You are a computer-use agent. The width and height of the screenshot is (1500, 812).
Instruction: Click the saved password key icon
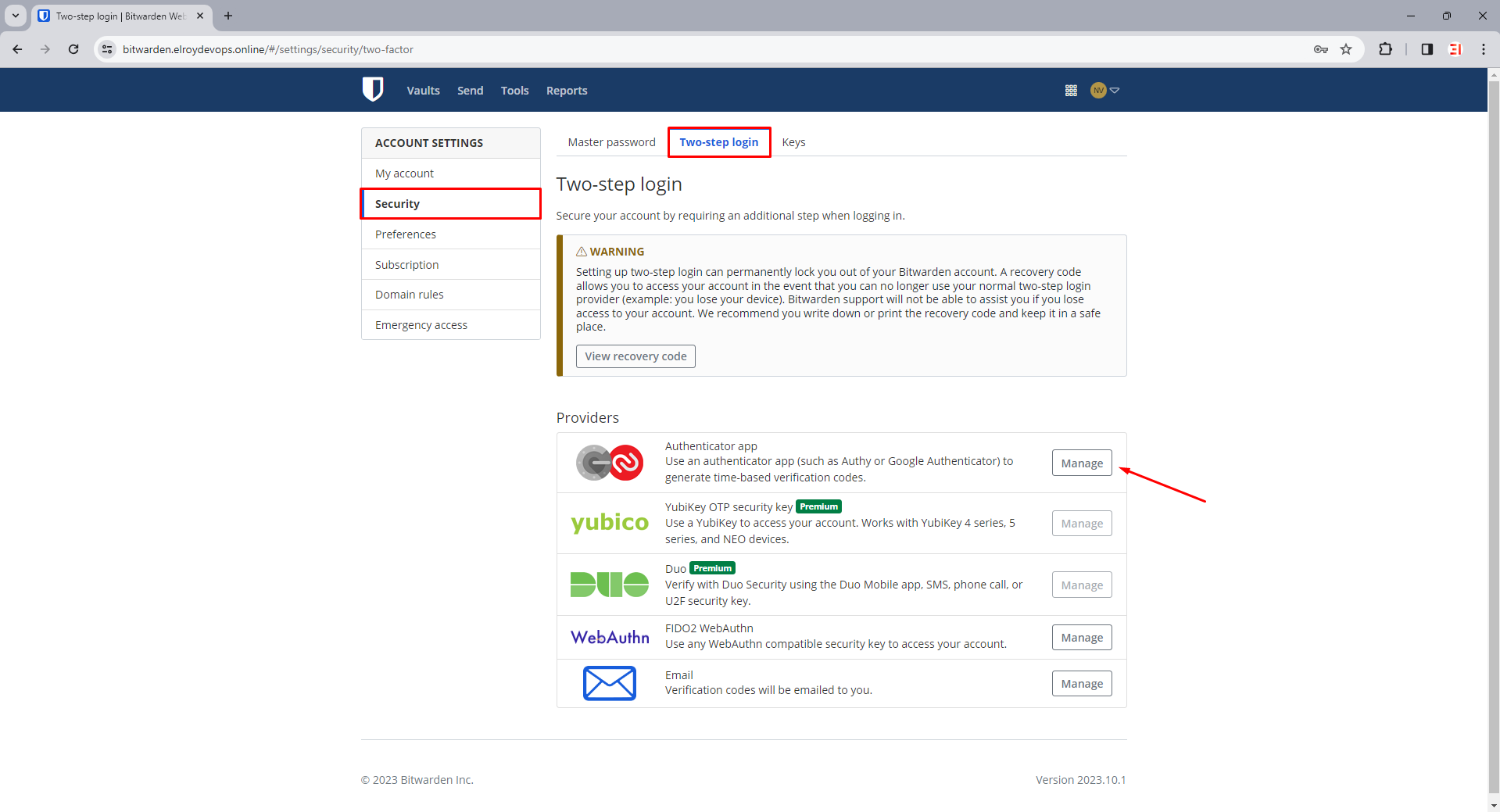click(1321, 49)
